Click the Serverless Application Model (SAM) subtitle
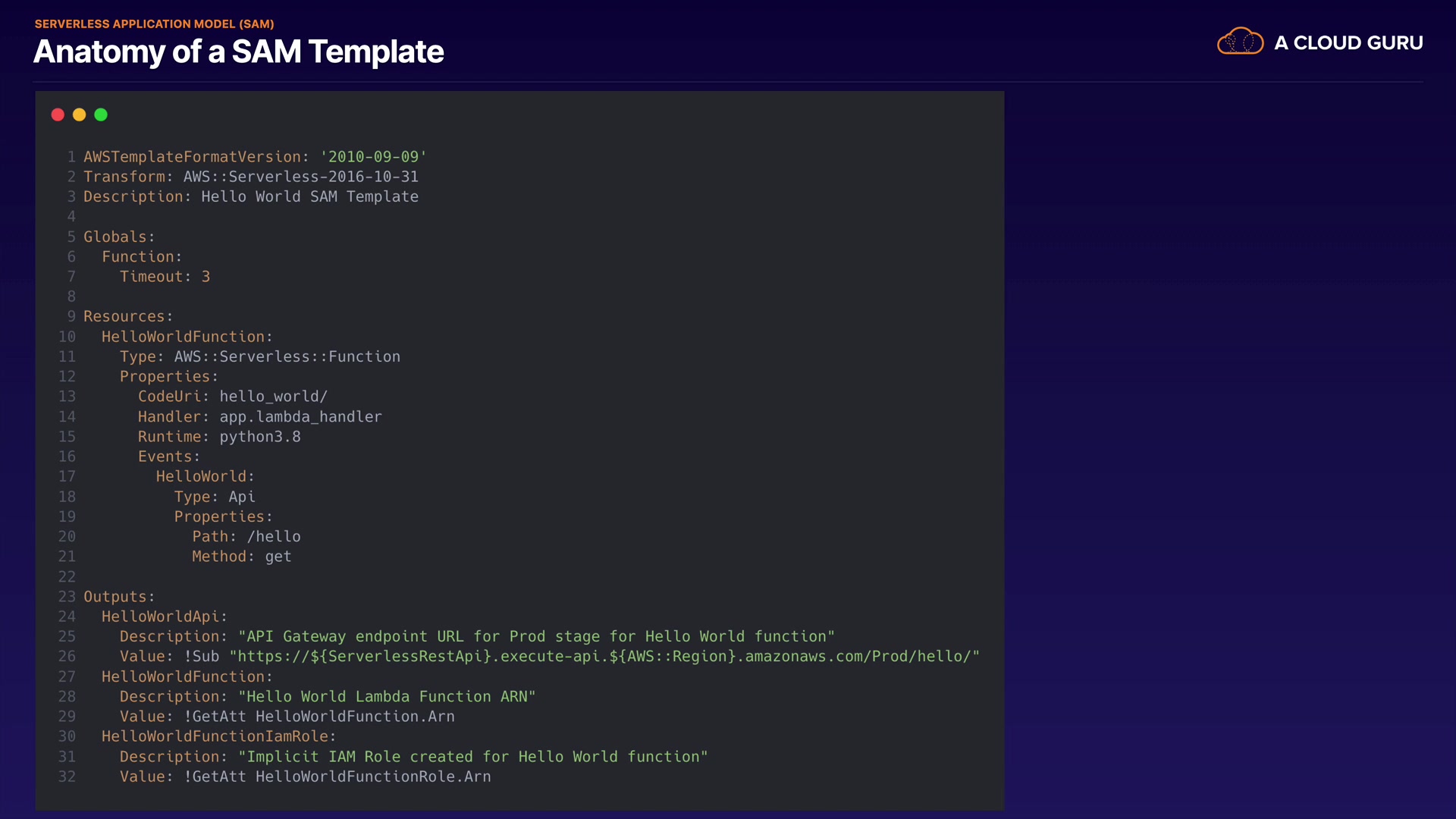 coord(154,24)
